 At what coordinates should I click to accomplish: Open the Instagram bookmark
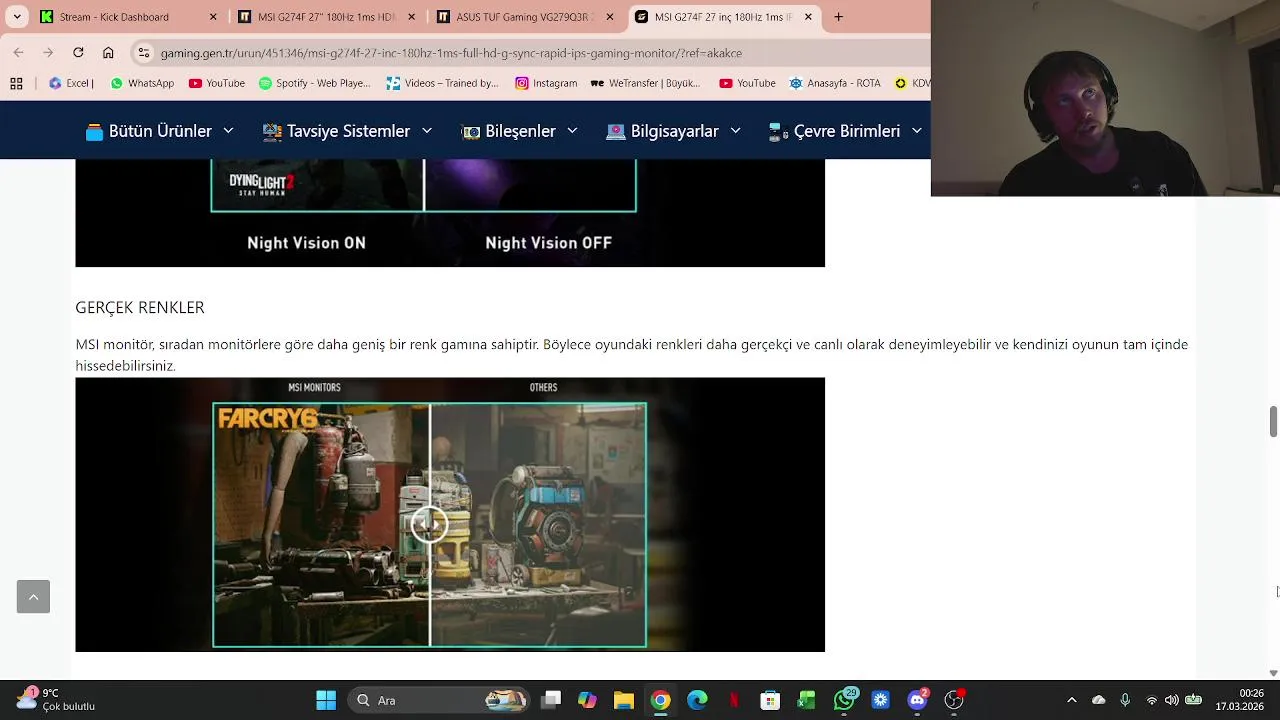[x=546, y=84]
